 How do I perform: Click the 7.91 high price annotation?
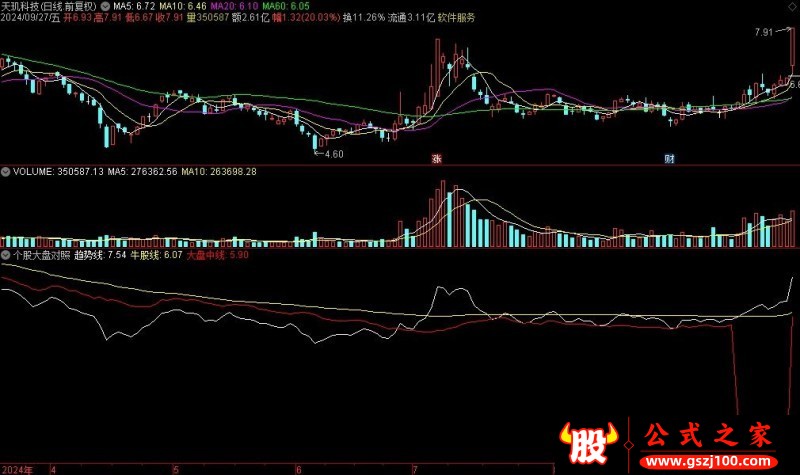tap(764, 32)
